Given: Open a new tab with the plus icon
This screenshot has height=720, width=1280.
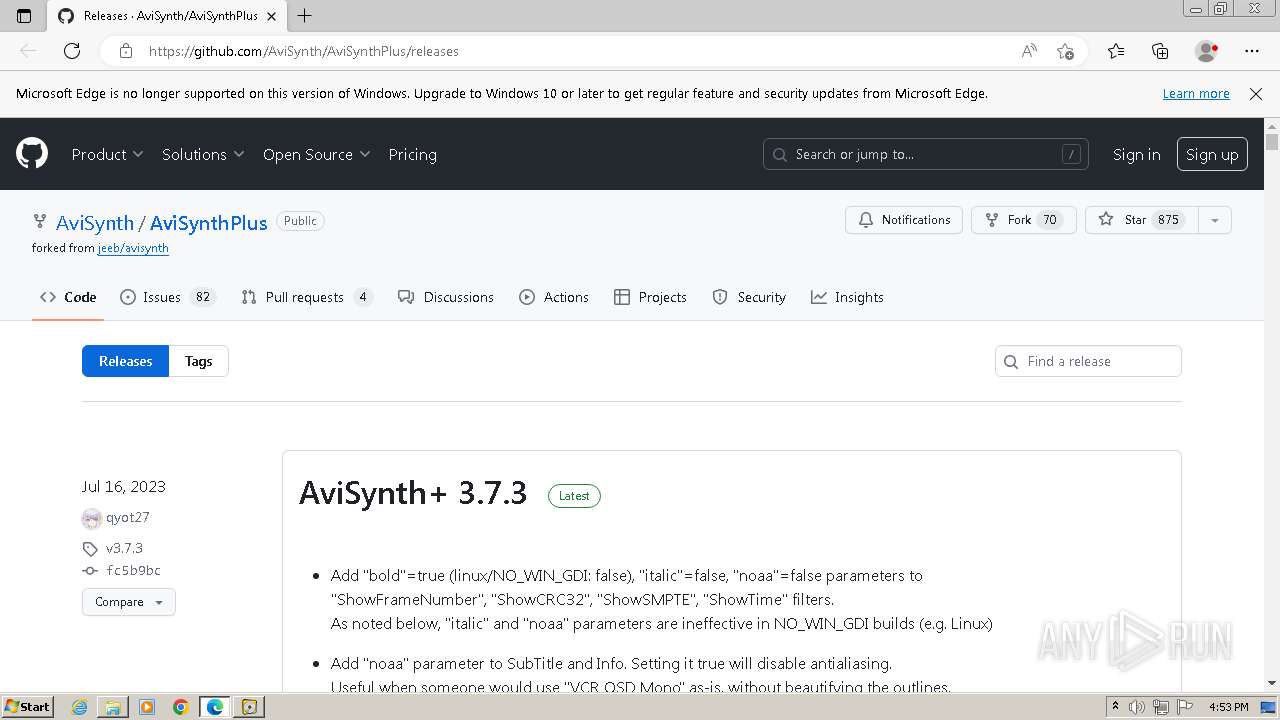Looking at the screenshot, I should pos(305,16).
